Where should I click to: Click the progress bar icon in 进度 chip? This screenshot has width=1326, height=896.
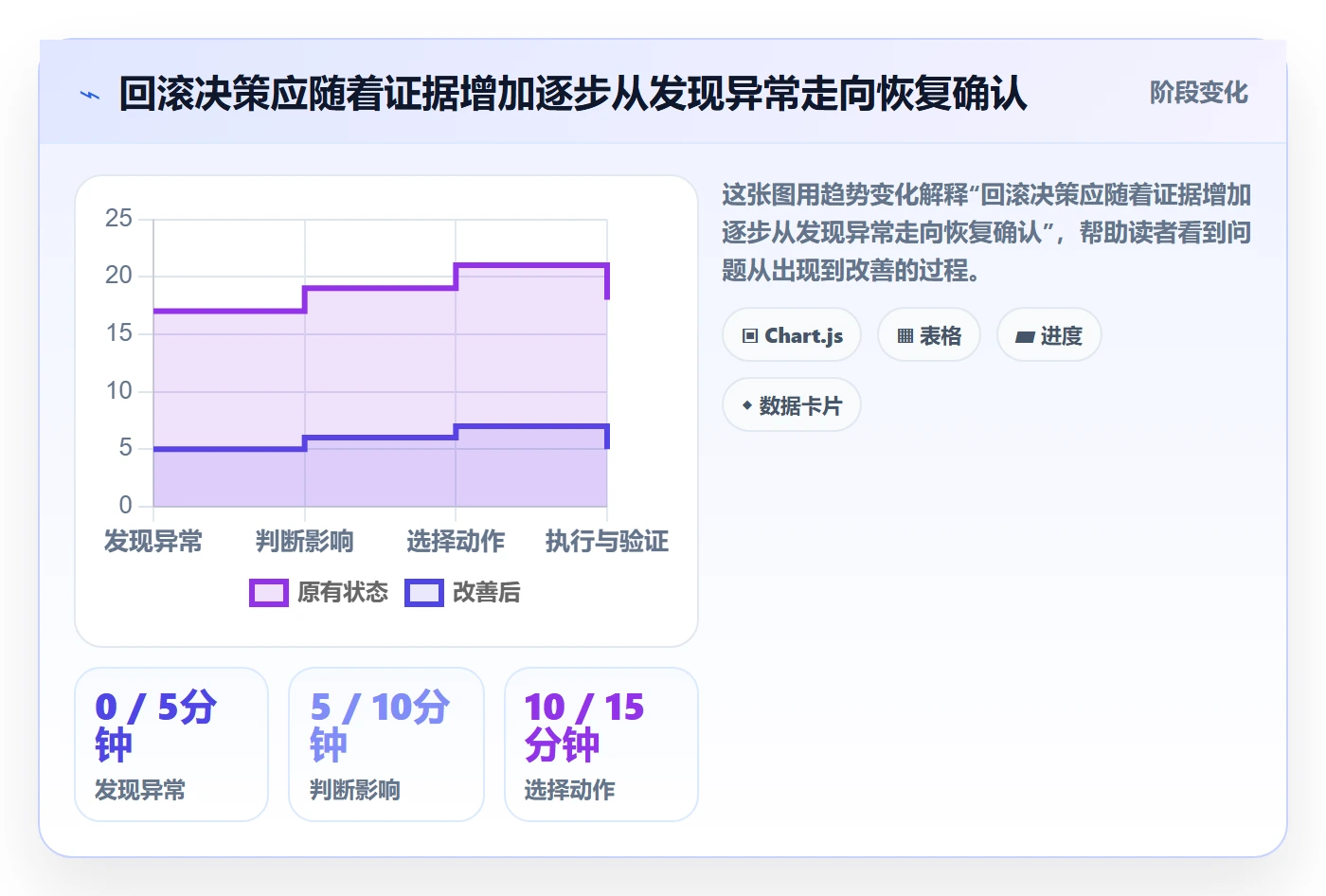[x=1025, y=336]
